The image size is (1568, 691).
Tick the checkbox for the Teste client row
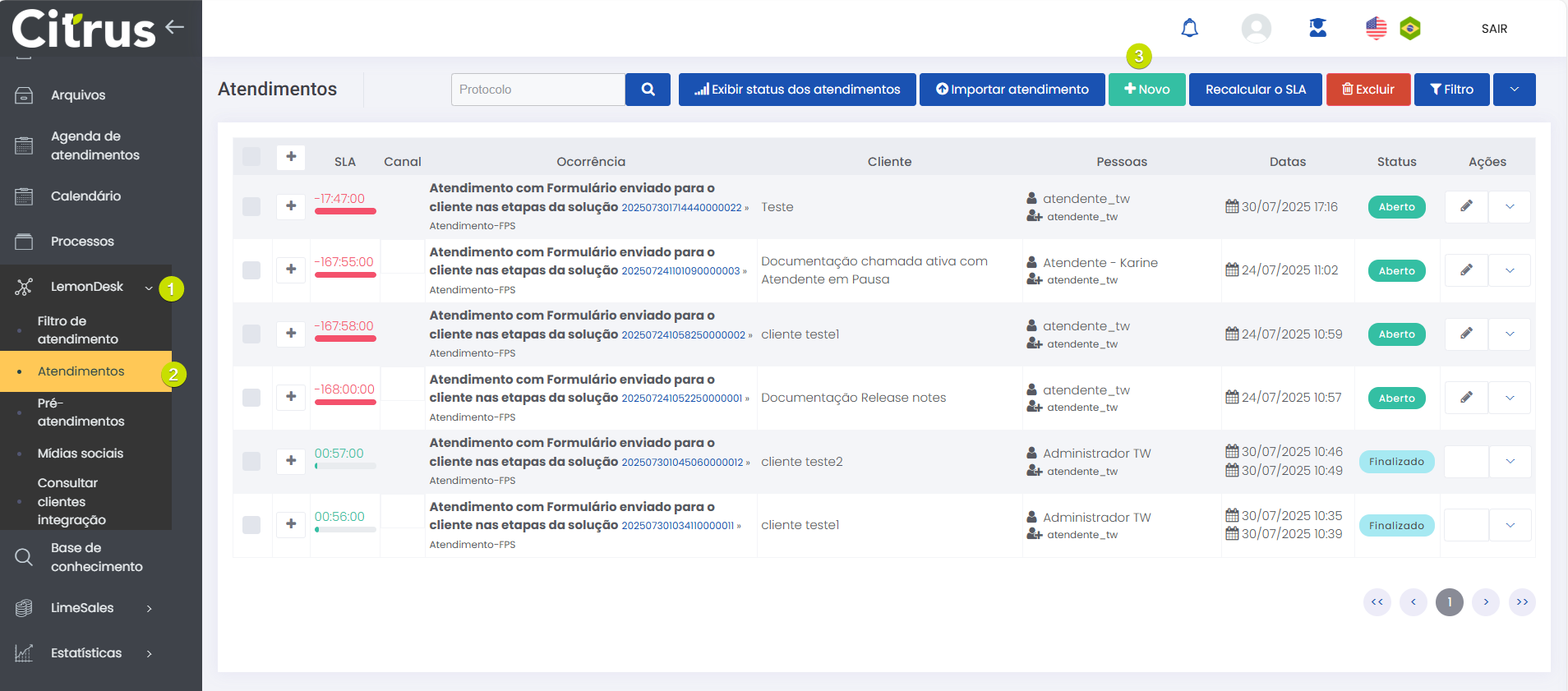tap(251, 206)
